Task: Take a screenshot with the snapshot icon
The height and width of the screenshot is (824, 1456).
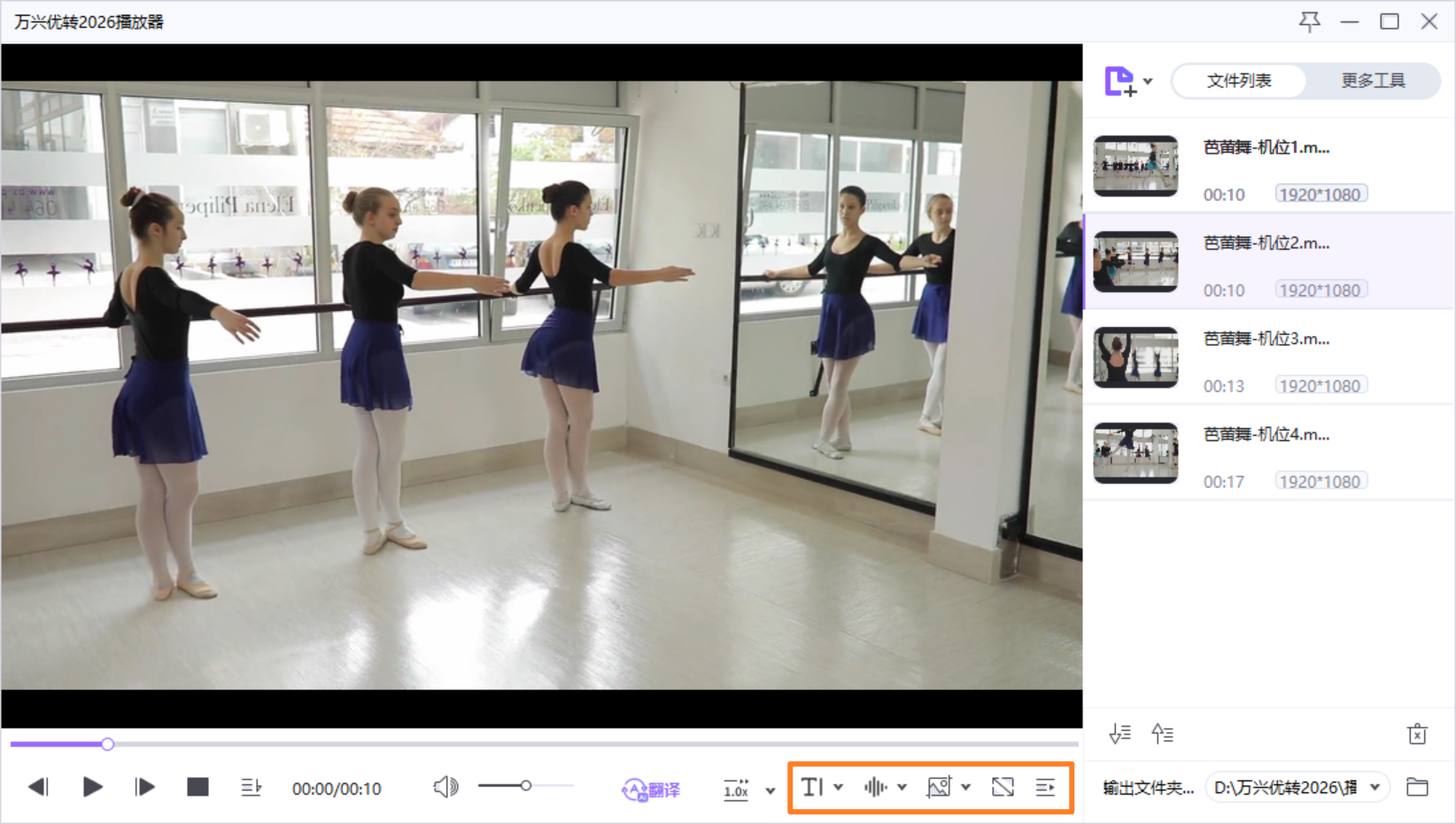Action: [939, 787]
